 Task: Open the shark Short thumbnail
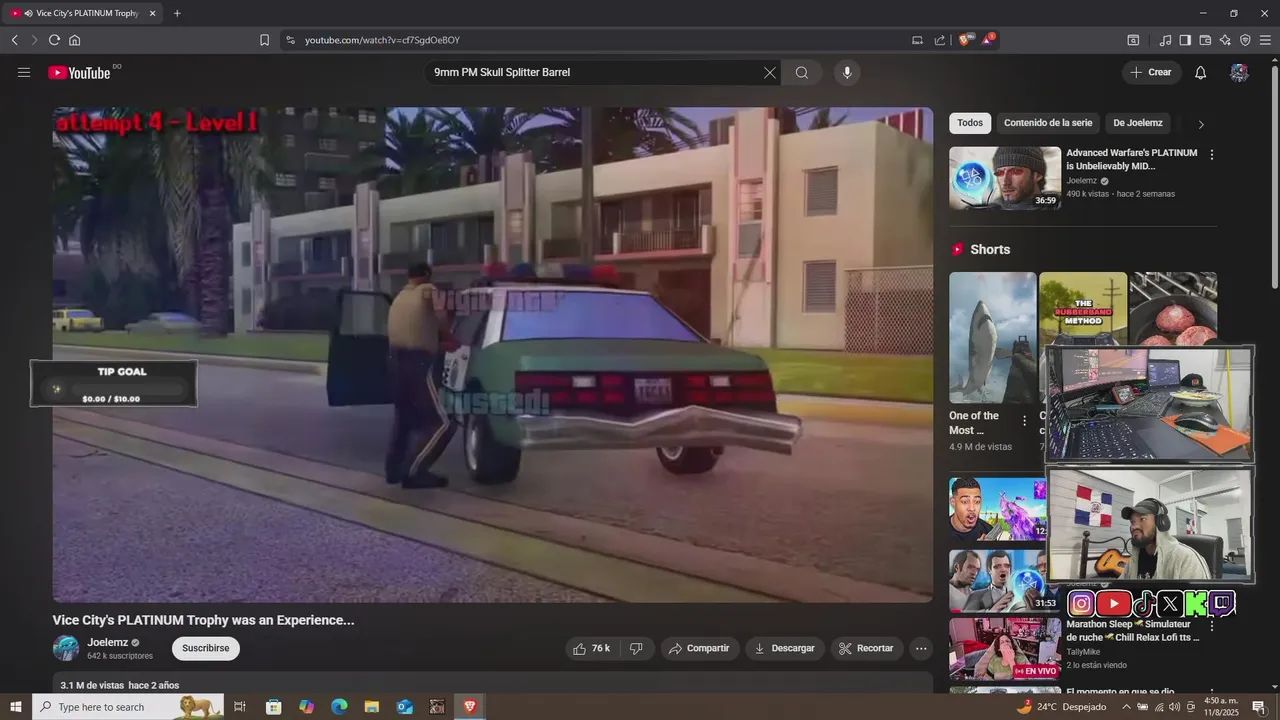point(993,337)
